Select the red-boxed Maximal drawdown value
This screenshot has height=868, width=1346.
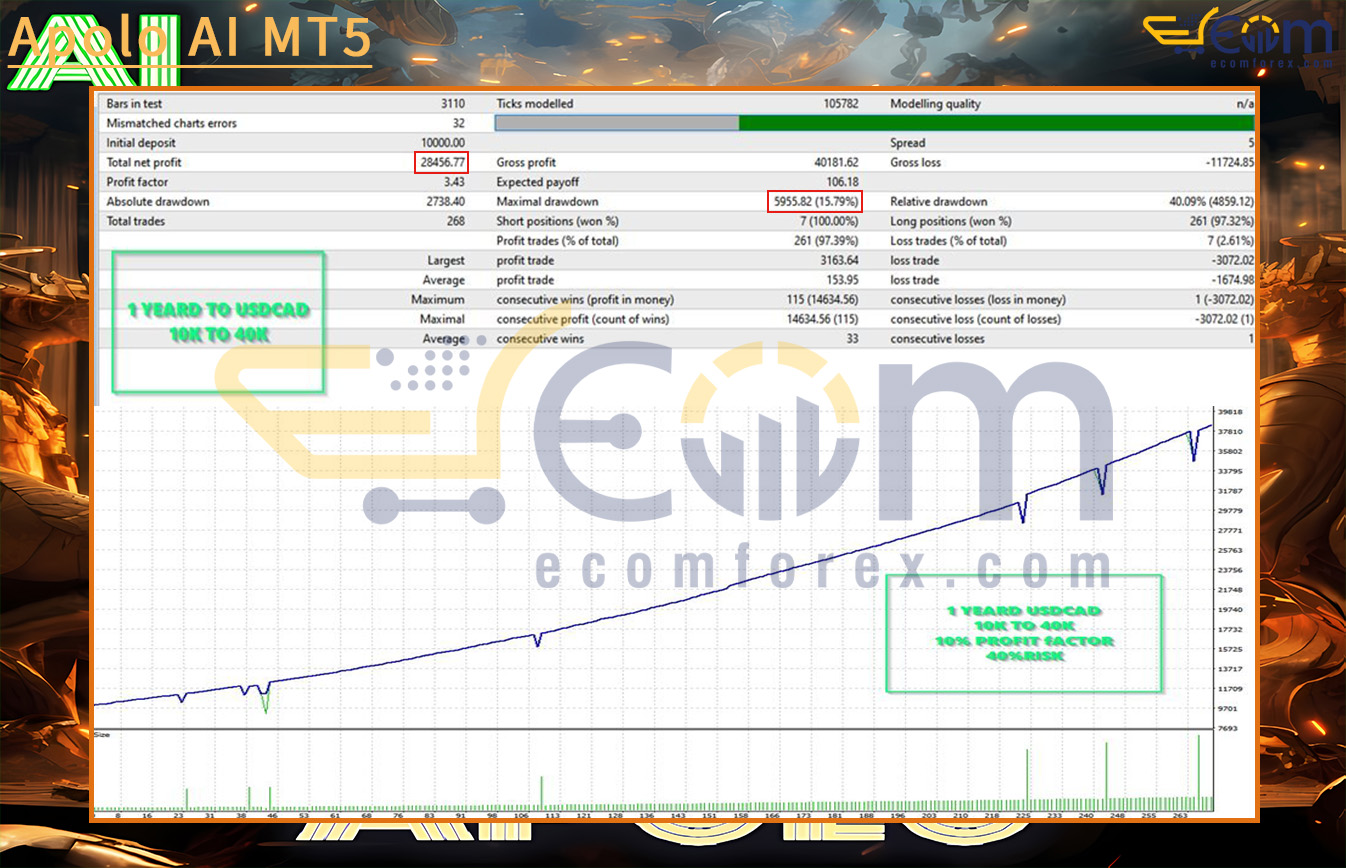pos(814,201)
